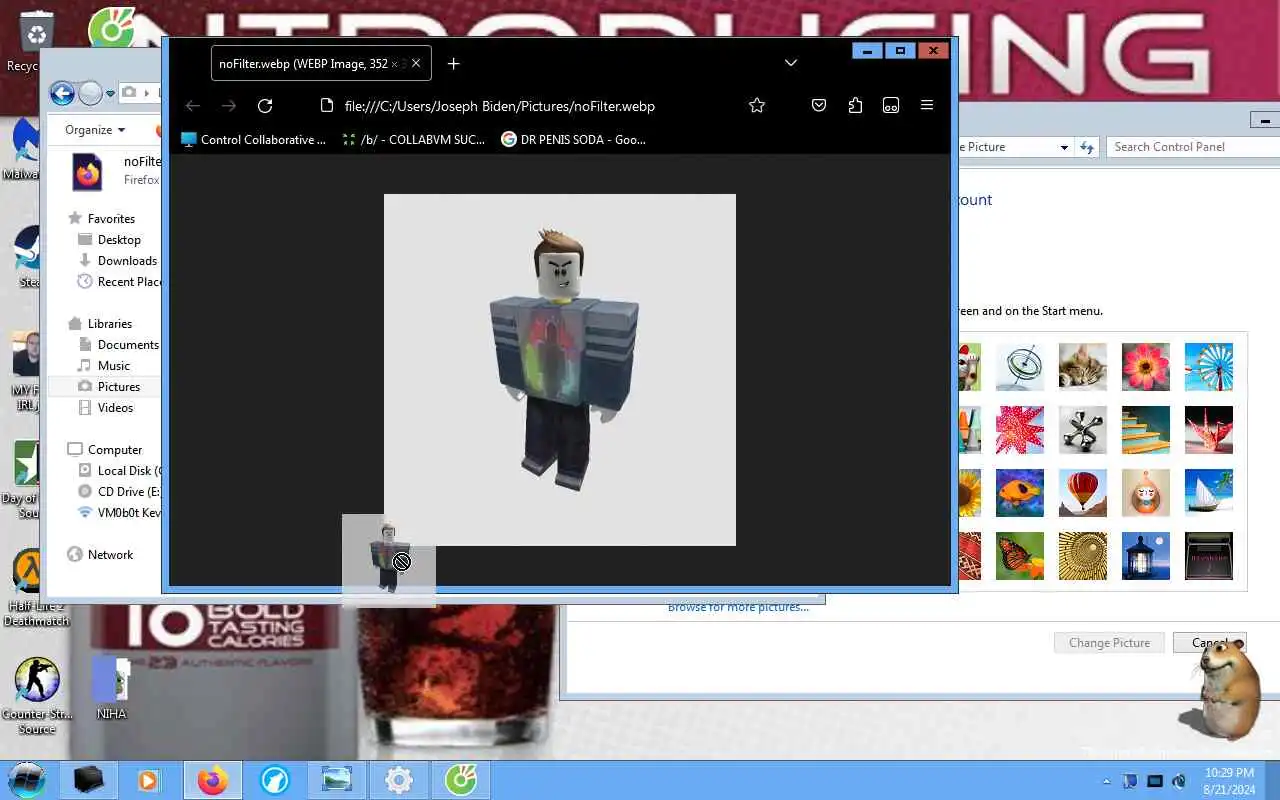This screenshot has height=800, width=1280.
Task: Choose the red starfish account picture
Action: pyautogui.click(x=1020, y=430)
